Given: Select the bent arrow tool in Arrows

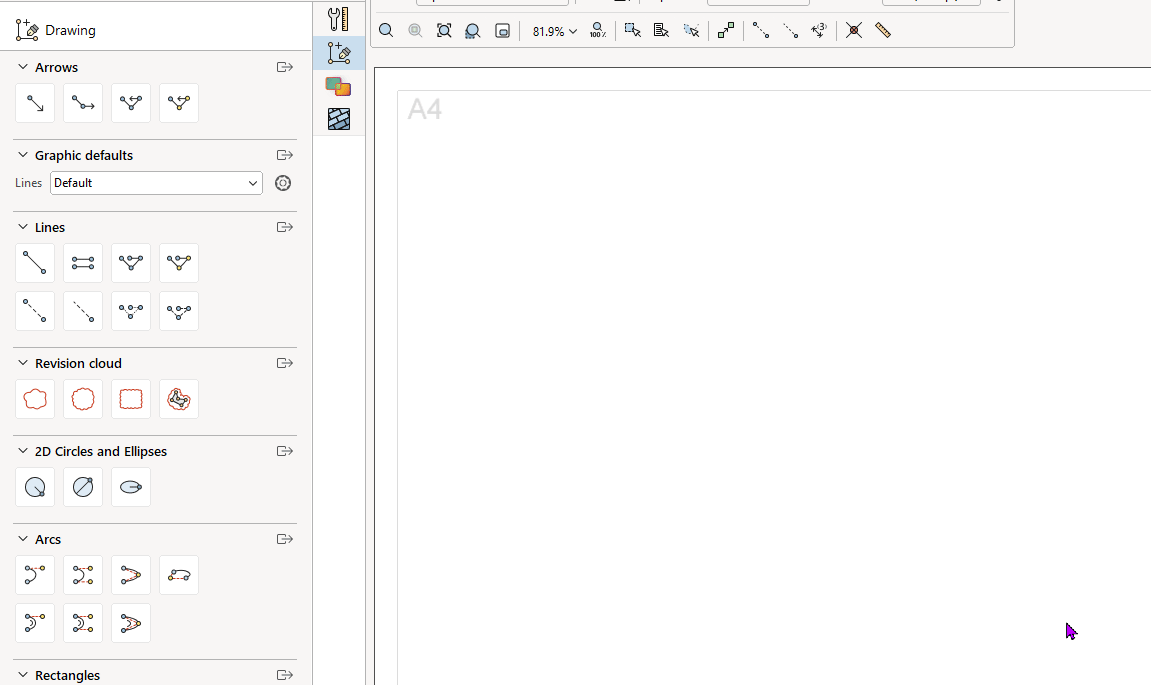Looking at the screenshot, I should (83, 104).
